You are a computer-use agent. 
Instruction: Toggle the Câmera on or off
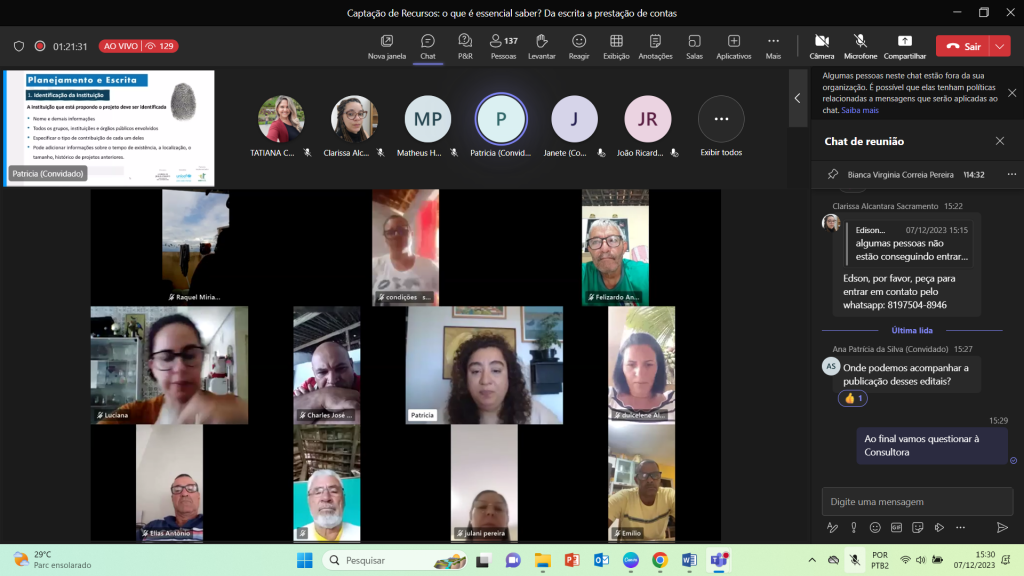pyautogui.click(x=822, y=47)
